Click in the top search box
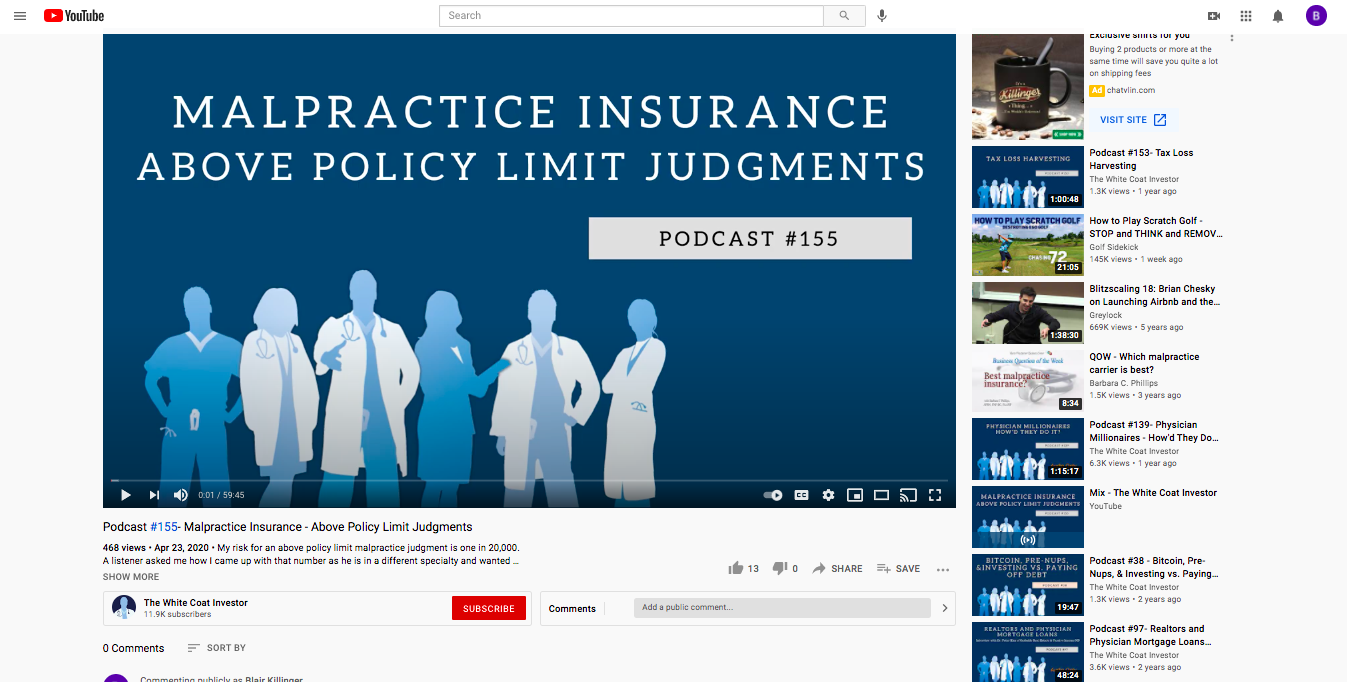This screenshot has width=1347, height=682. coord(631,16)
